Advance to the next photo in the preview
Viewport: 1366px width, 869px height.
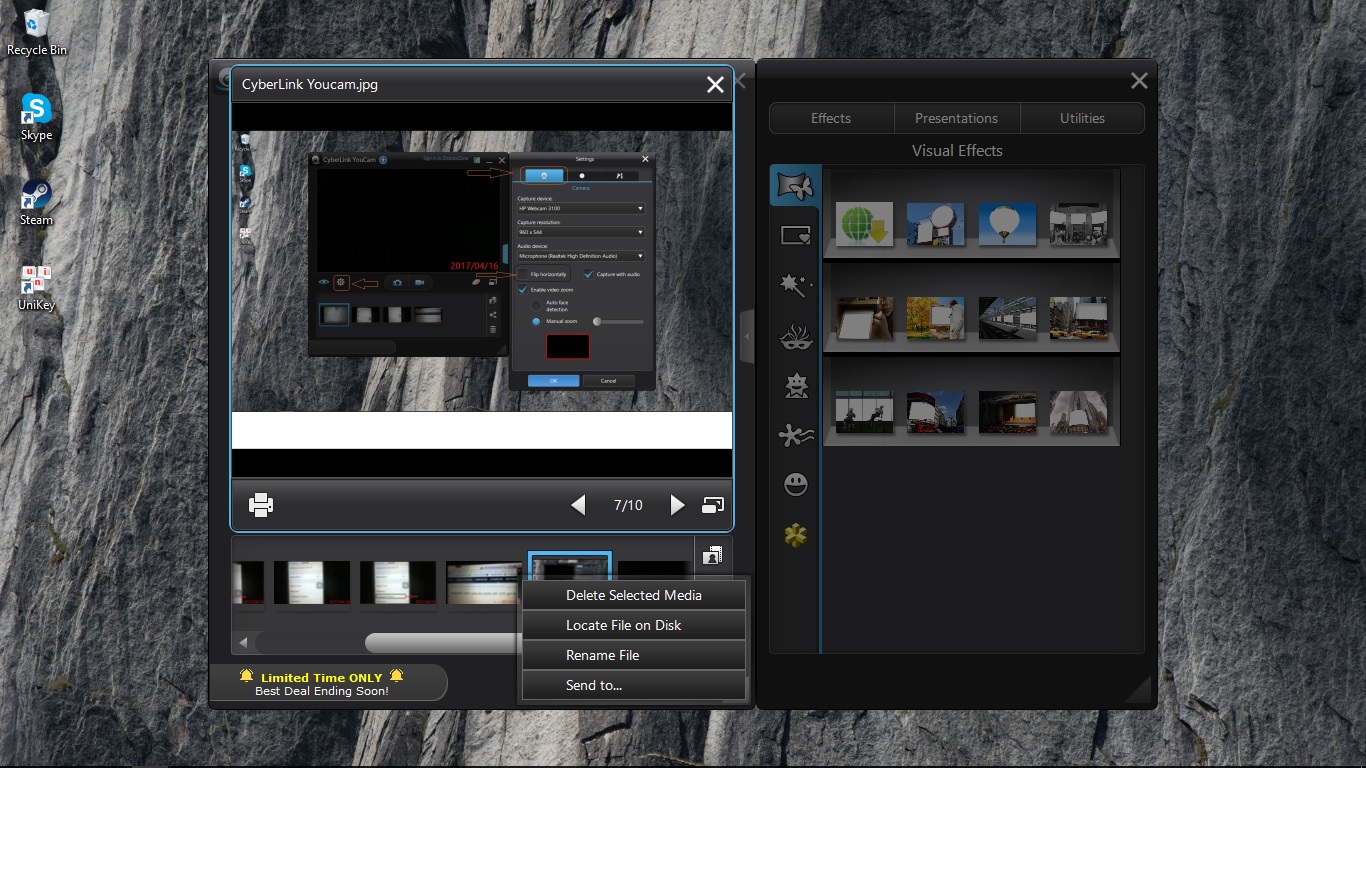click(x=677, y=505)
